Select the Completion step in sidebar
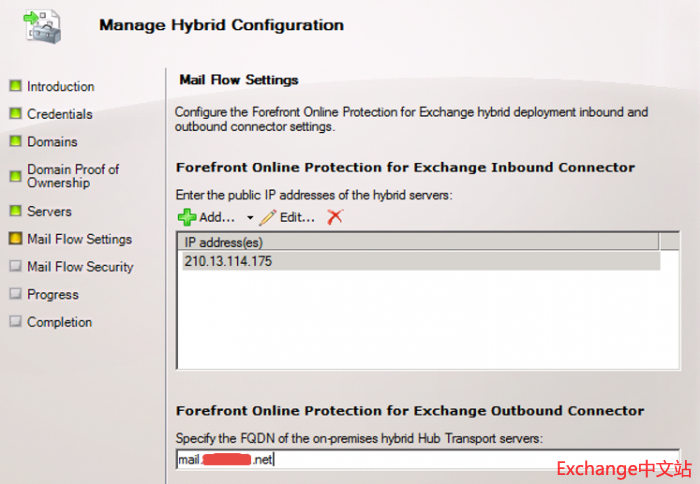 pyautogui.click(x=60, y=322)
